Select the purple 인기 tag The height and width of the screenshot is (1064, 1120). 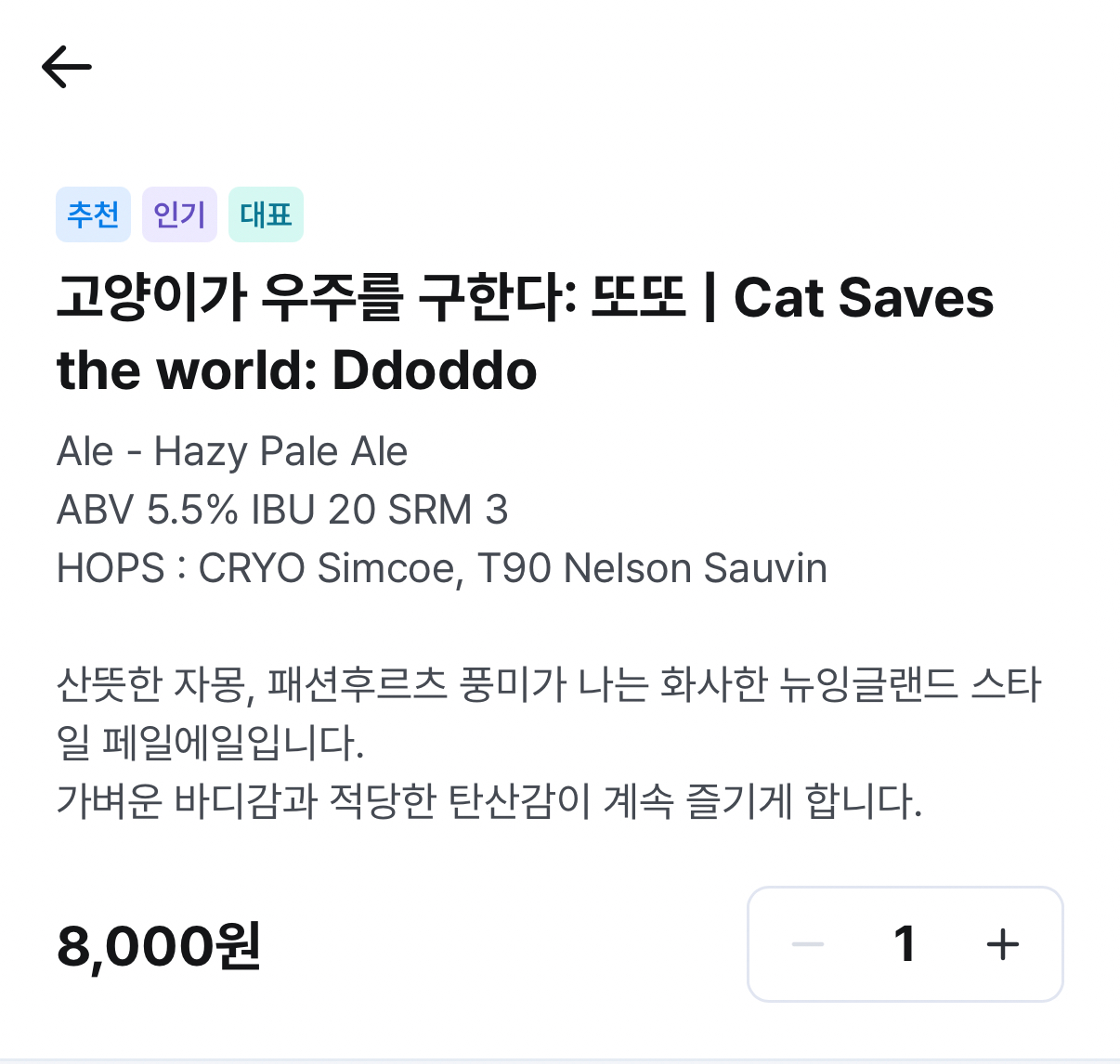[179, 214]
